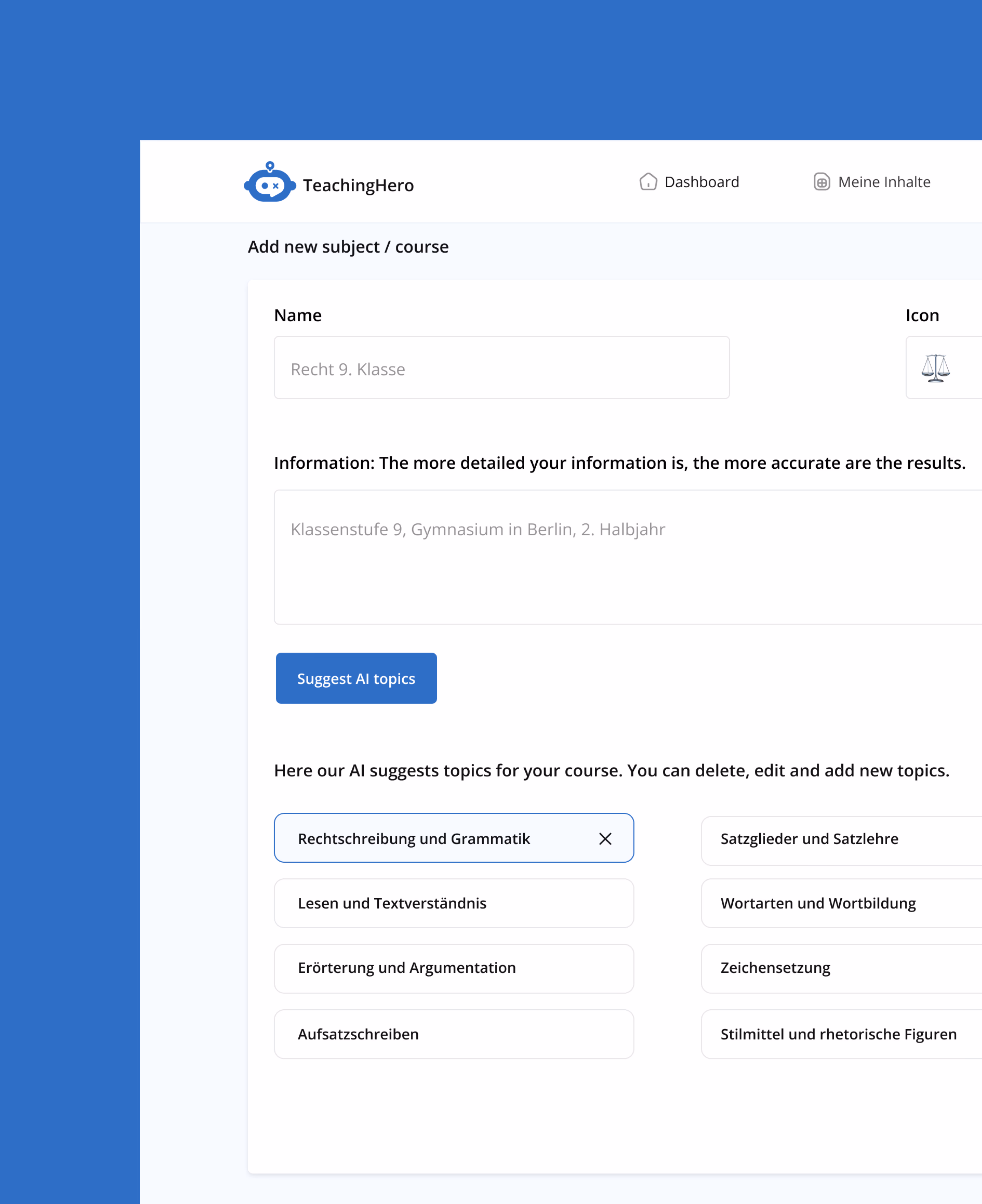
Task: Open the Dashboard menu item
Action: pos(701,182)
